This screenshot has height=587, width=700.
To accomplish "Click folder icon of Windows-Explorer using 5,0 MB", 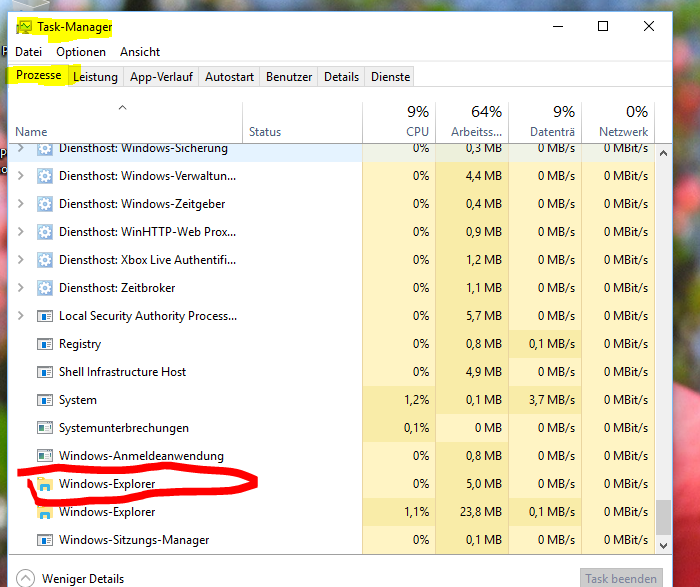I will (44, 484).
